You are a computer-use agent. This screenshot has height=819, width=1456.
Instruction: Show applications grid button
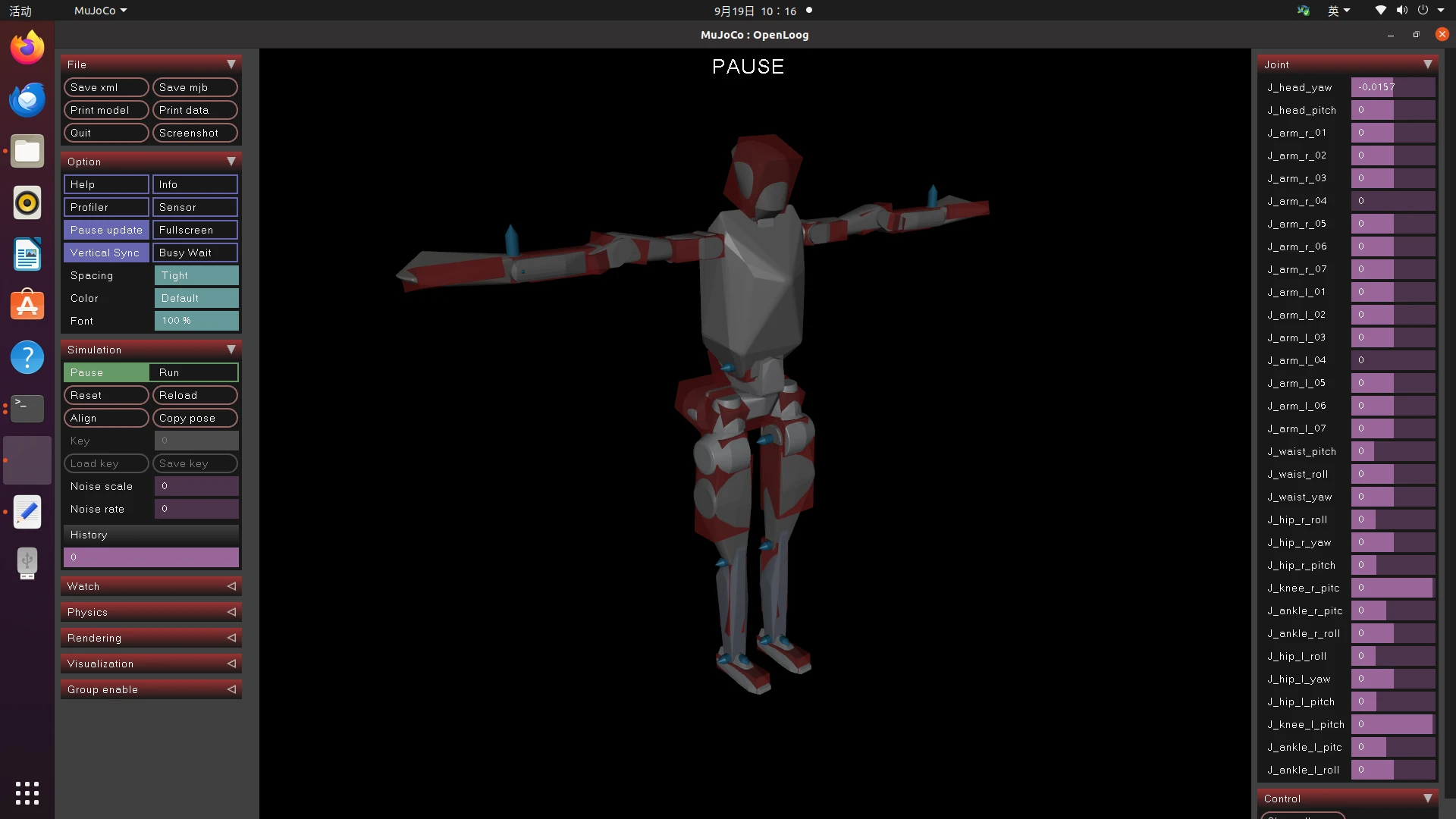pyautogui.click(x=27, y=792)
